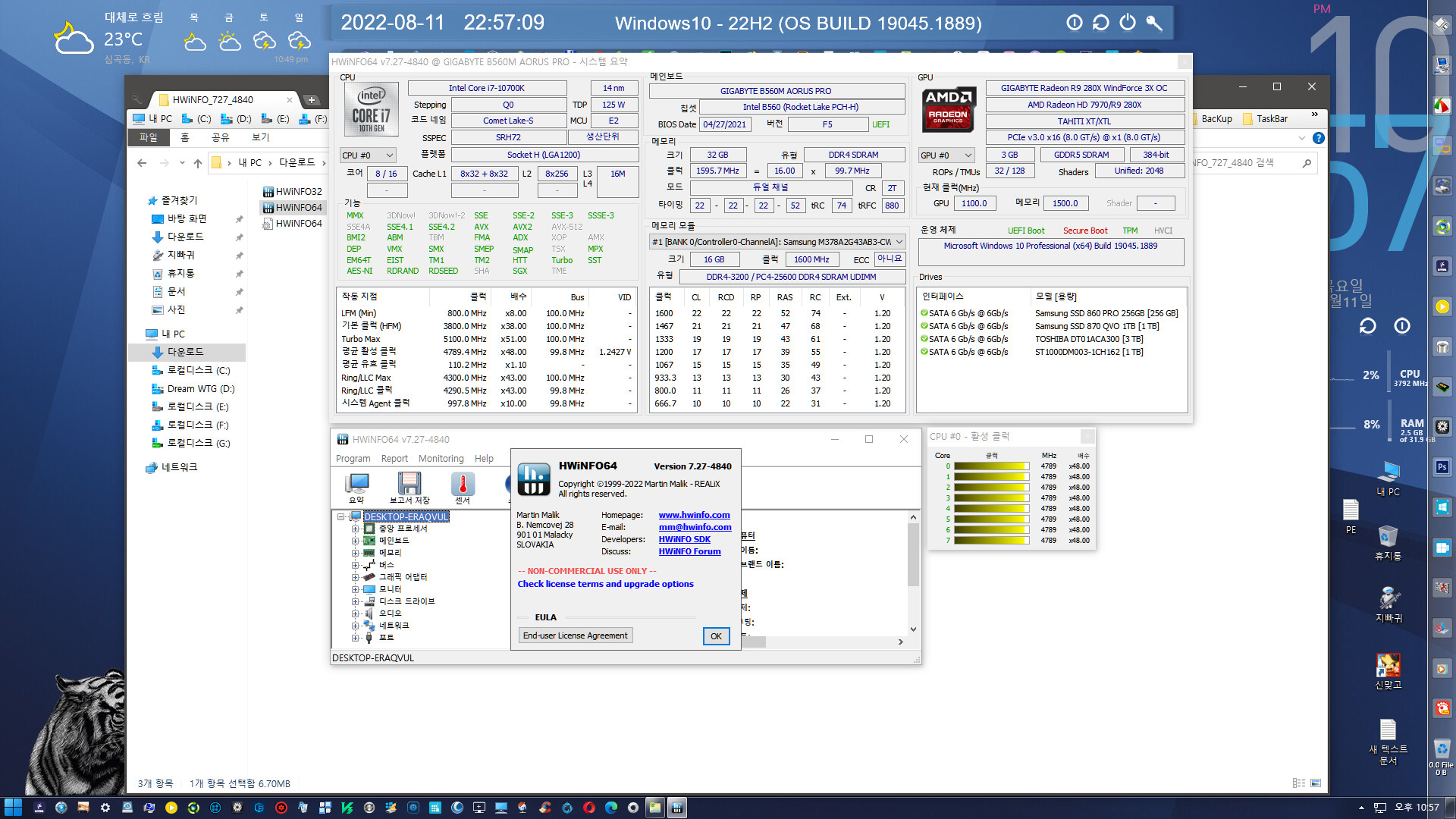1456x819 pixels.
Task: Open the Help menu in HWiNFO64
Action: coord(484,459)
